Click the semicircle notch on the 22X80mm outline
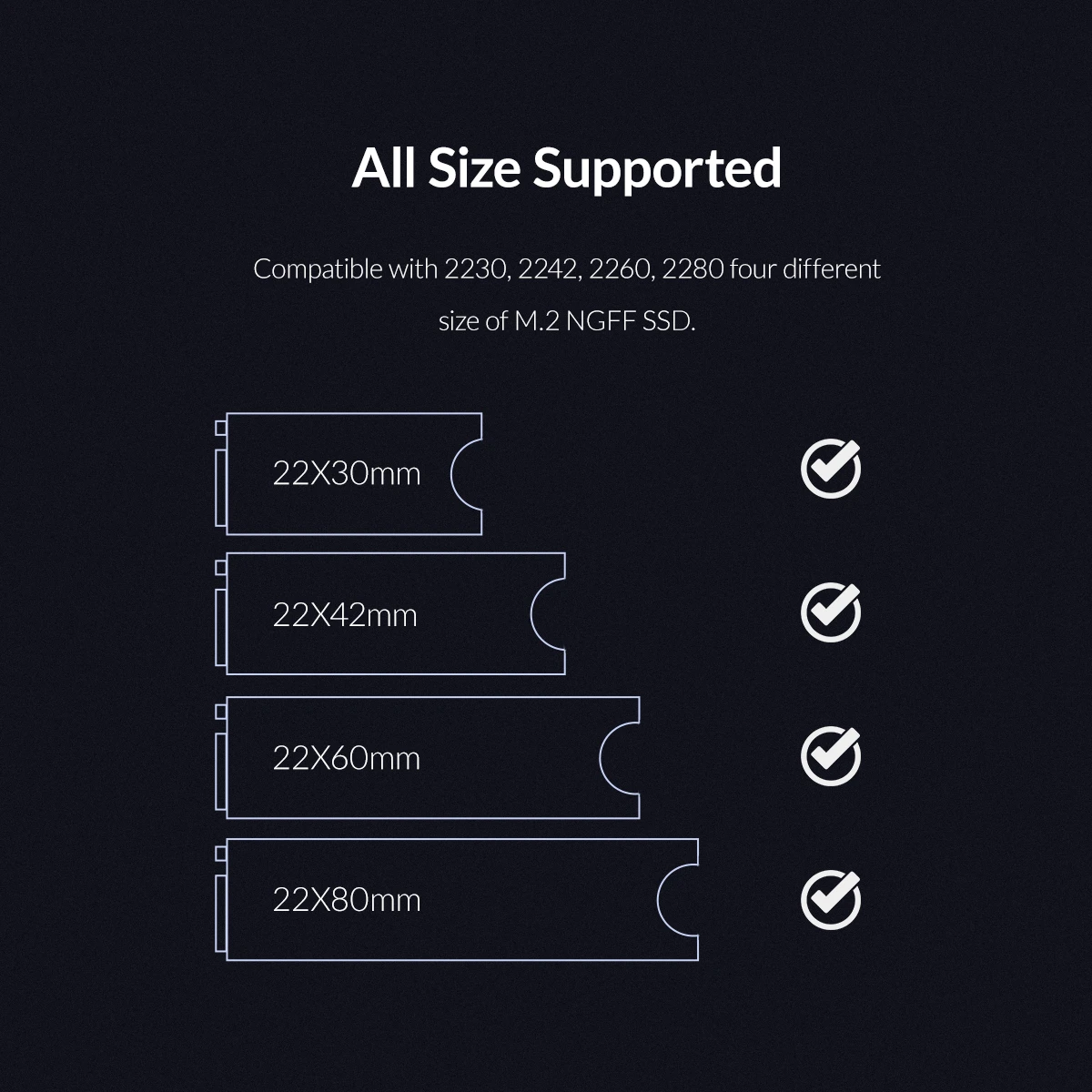The width and height of the screenshot is (1092, 1092). click(x=677, y=900)
